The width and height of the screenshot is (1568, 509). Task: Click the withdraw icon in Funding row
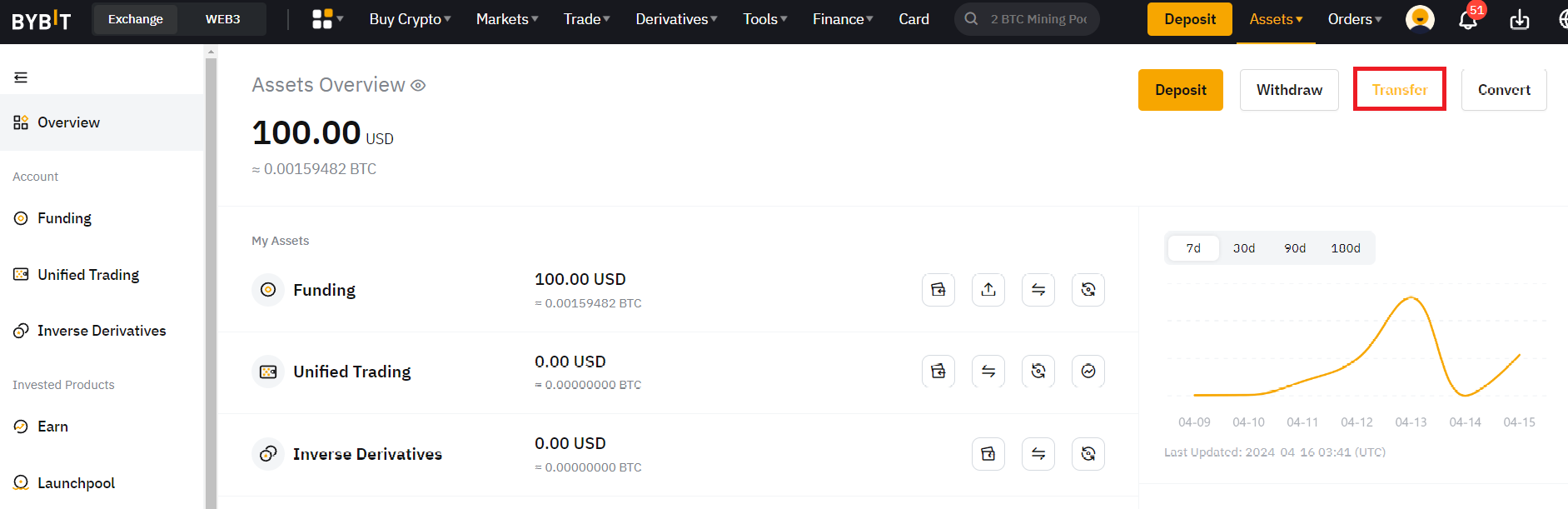[988, 290]
